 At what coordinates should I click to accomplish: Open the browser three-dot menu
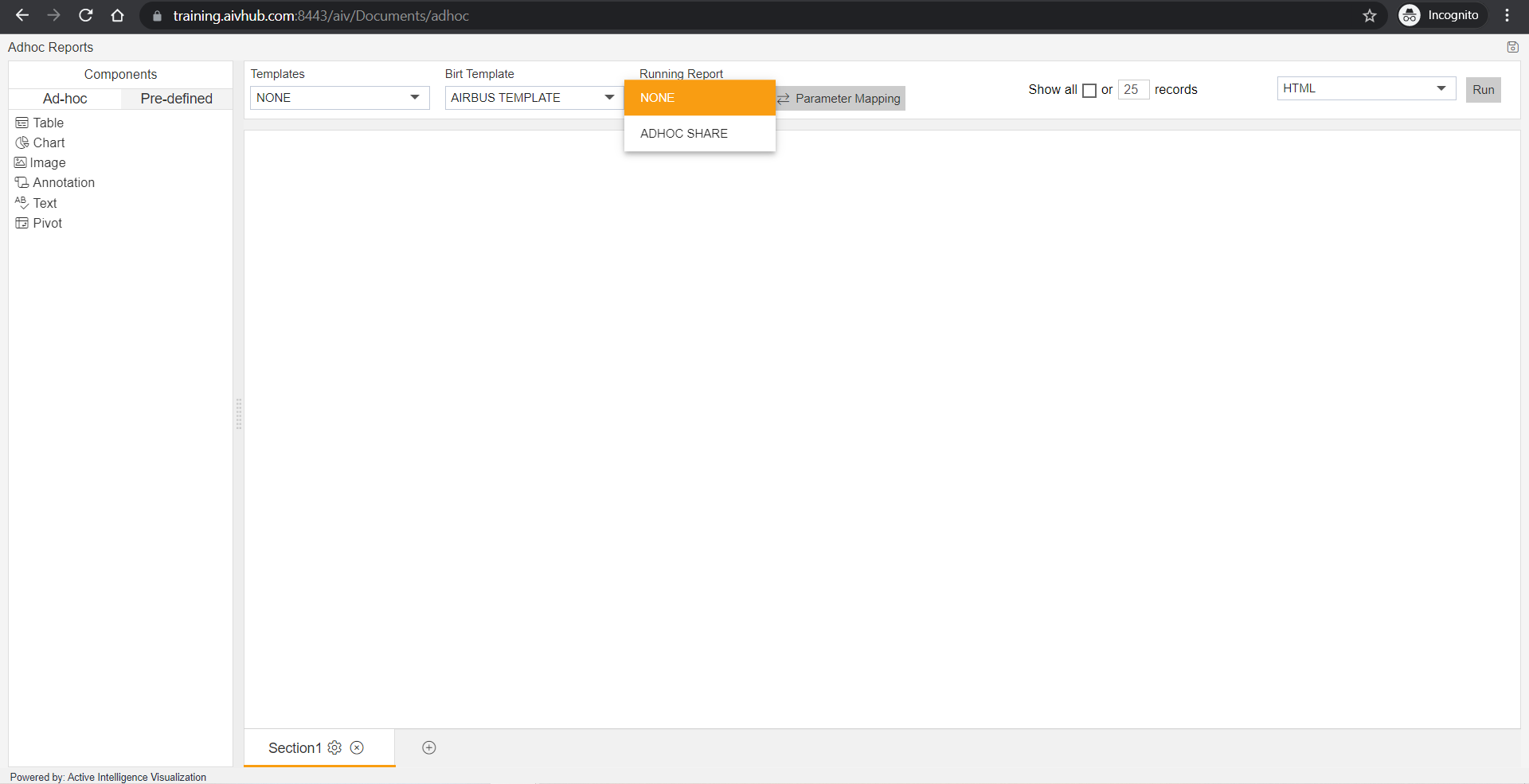tap(1507, 15)
